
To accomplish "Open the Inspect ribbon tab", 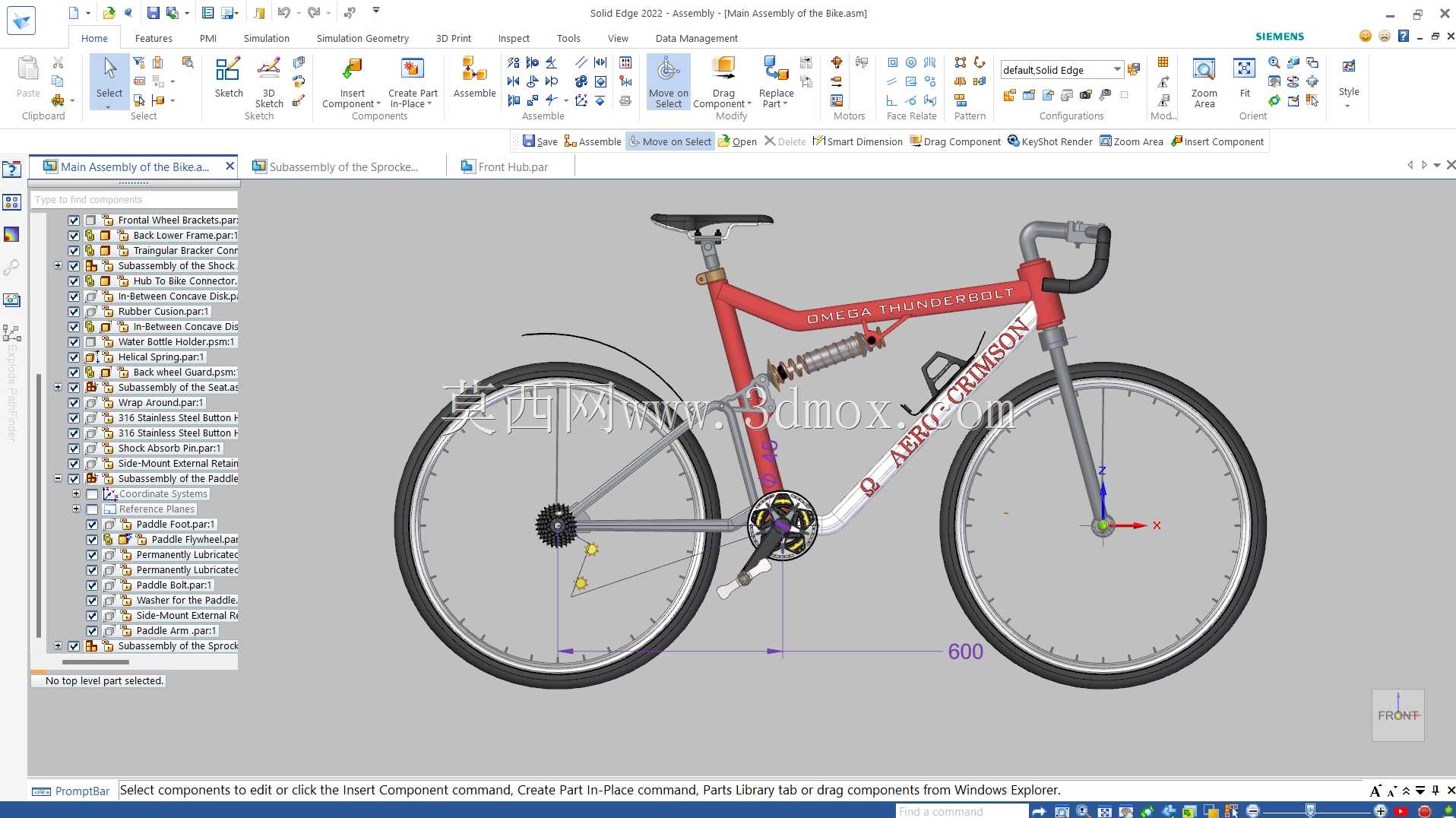I will click(514, 38).
